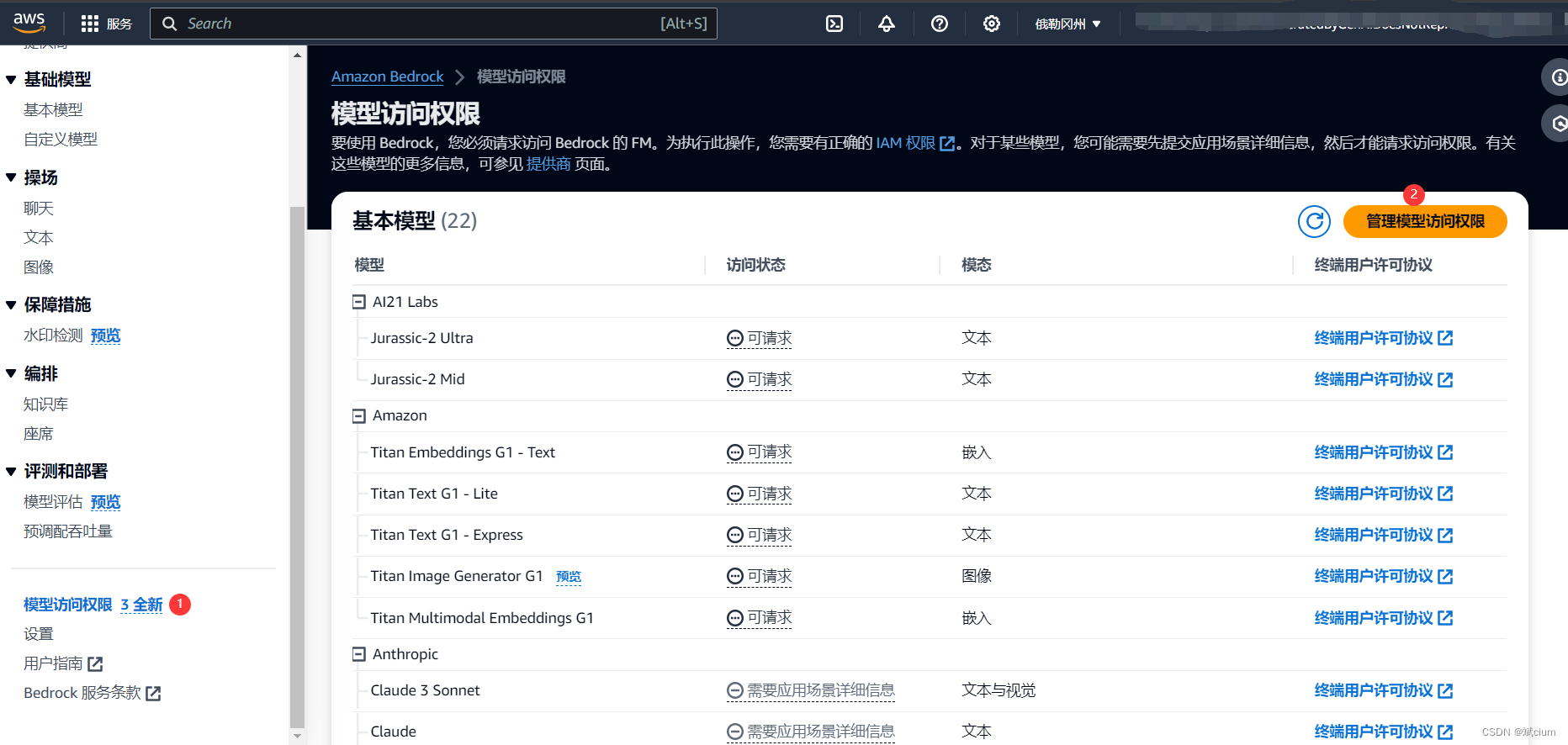Click the sidebar scroll down arrow

click(297, 737)
